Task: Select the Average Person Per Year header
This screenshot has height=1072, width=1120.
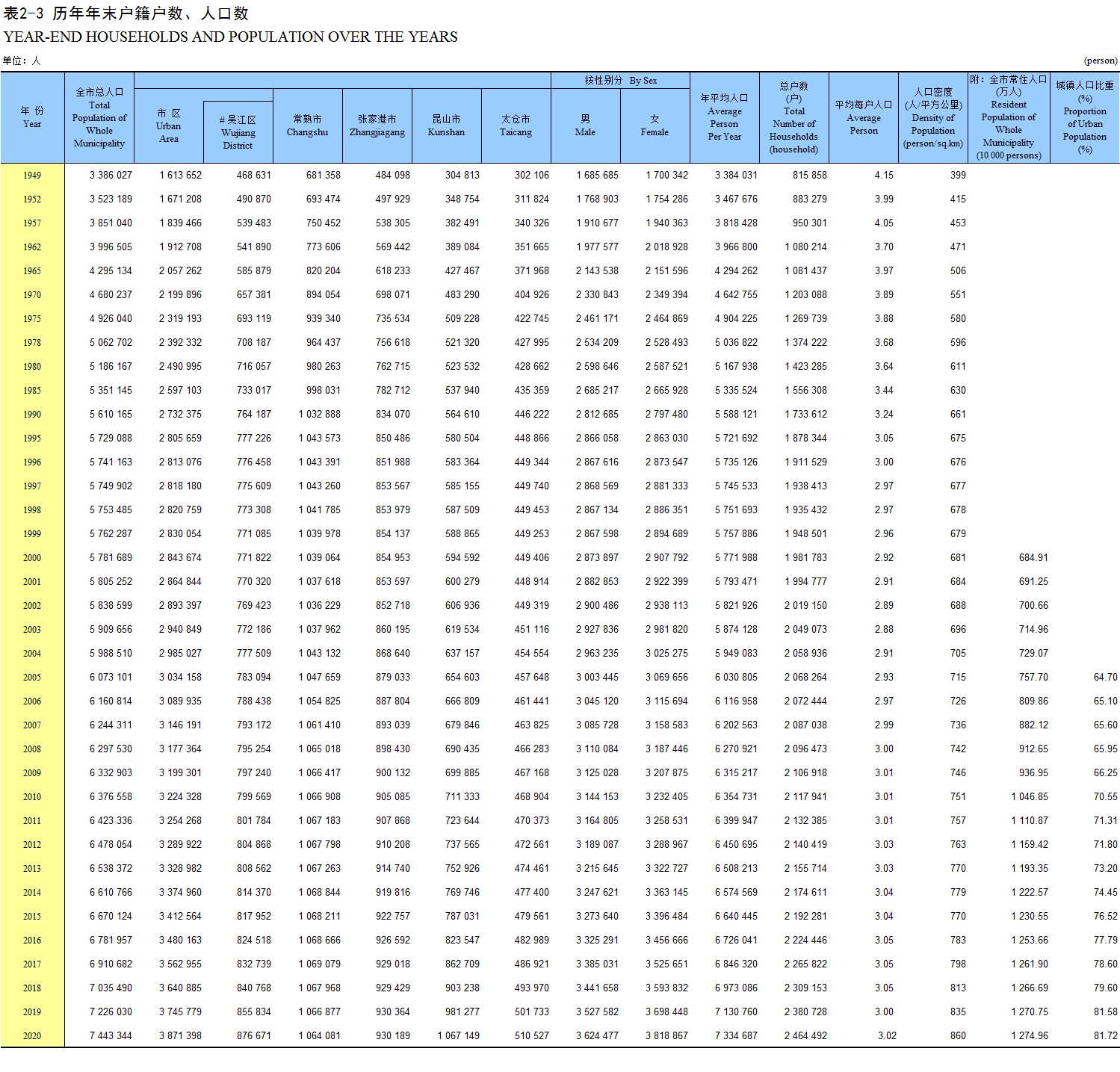Action: [x=724, y=117]
